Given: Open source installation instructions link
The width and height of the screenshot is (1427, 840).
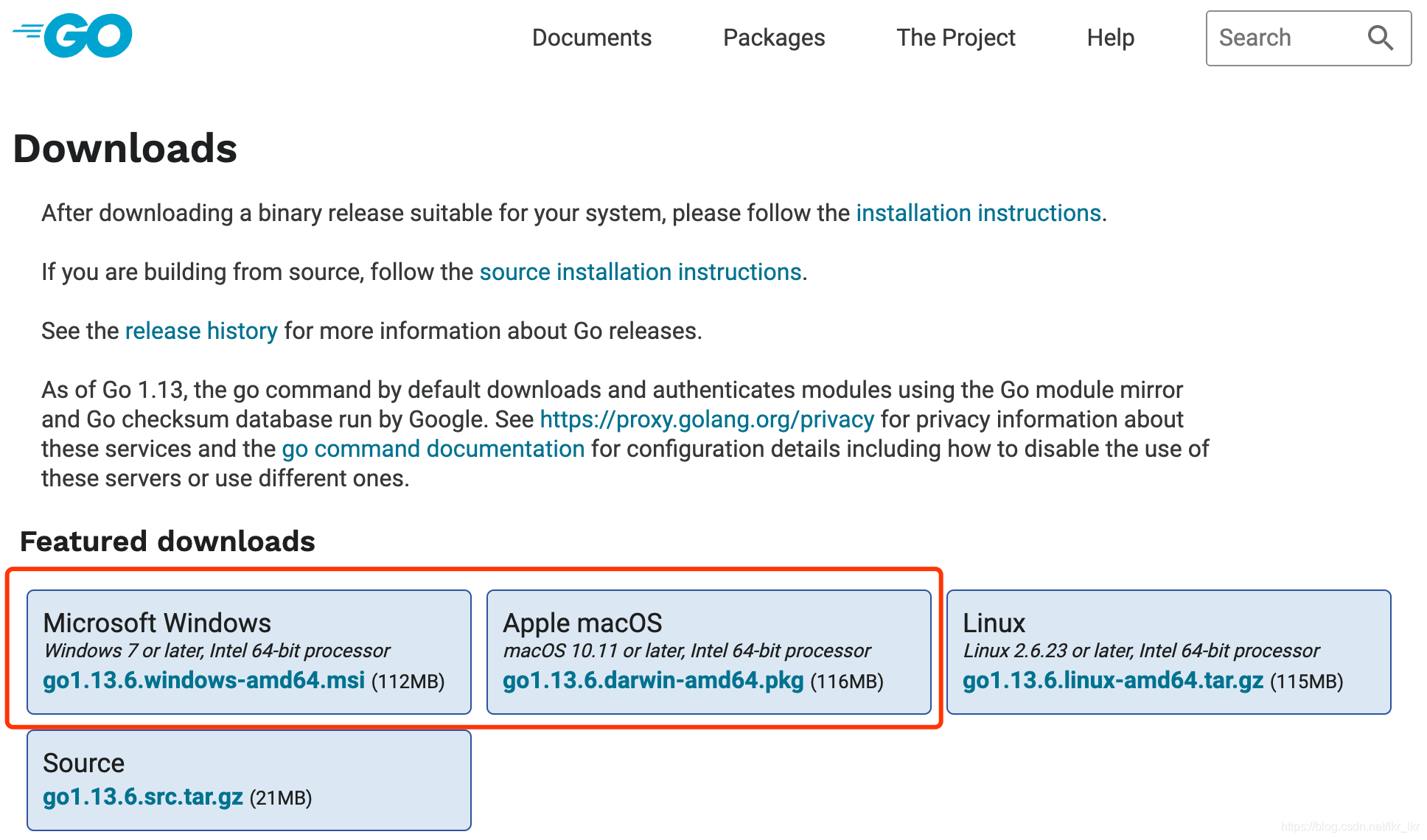Looking at the screenshot, I should [640, 272].
